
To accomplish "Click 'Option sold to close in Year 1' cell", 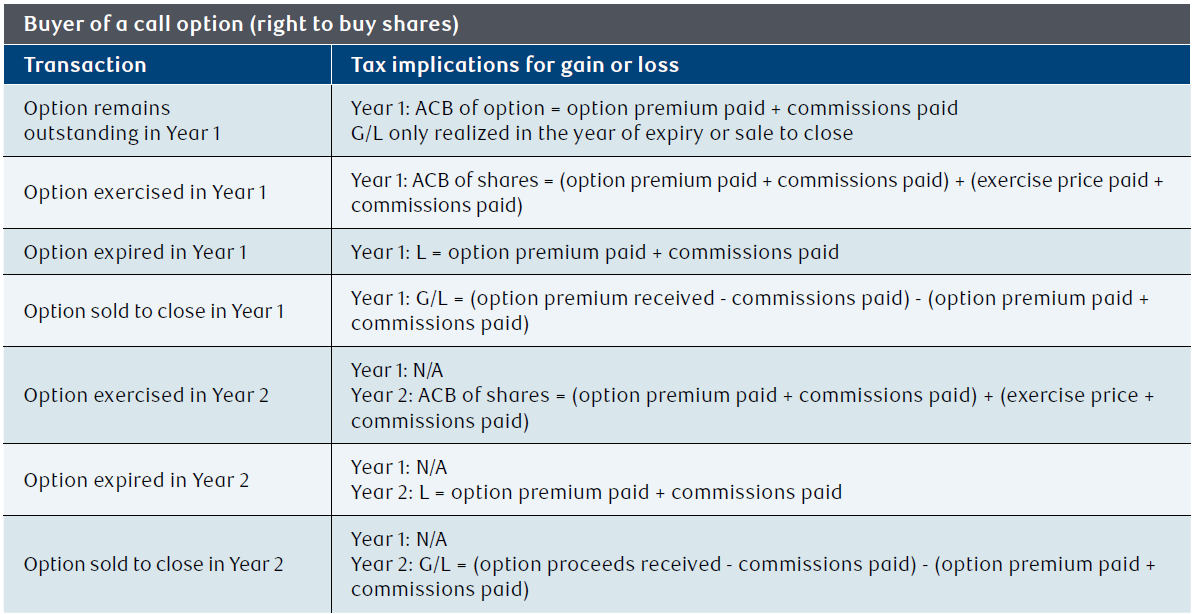I will tap(168, 311).
